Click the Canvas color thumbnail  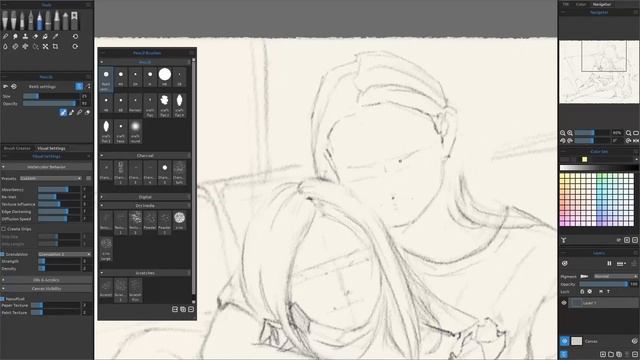[x=576, y=341]
